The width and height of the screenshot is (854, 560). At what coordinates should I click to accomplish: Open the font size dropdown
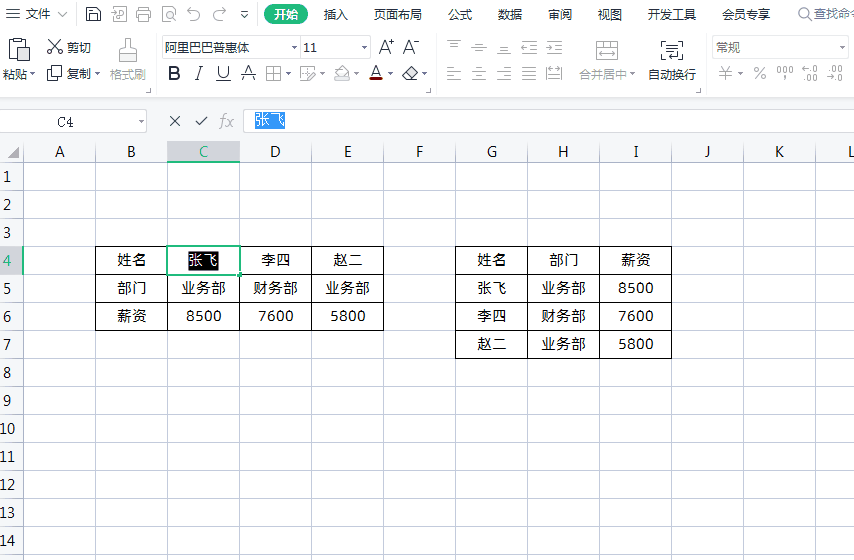point(364,48)
